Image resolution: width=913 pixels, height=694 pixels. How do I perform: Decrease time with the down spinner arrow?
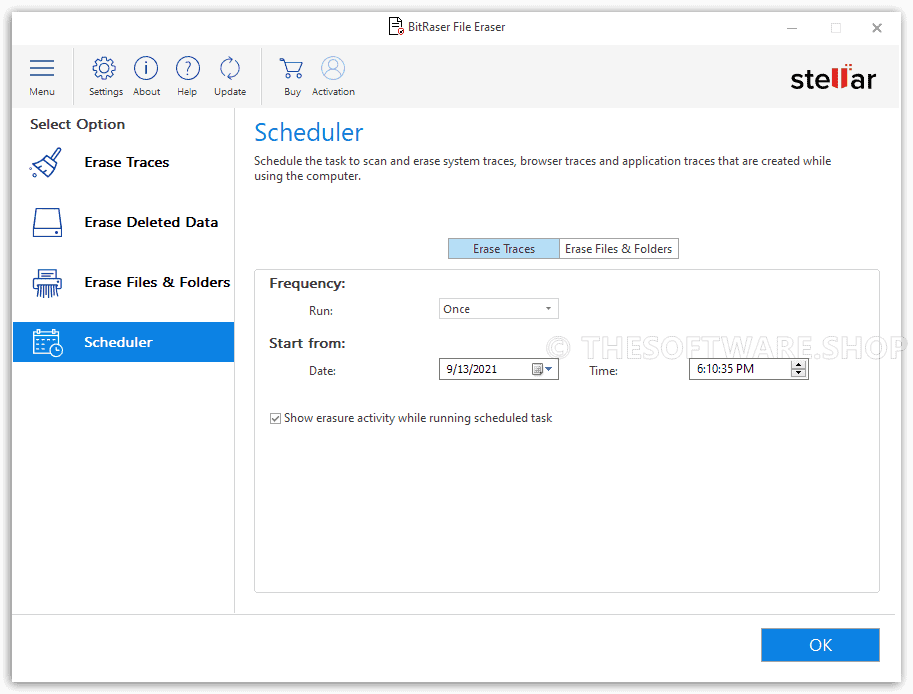[799, 374]
